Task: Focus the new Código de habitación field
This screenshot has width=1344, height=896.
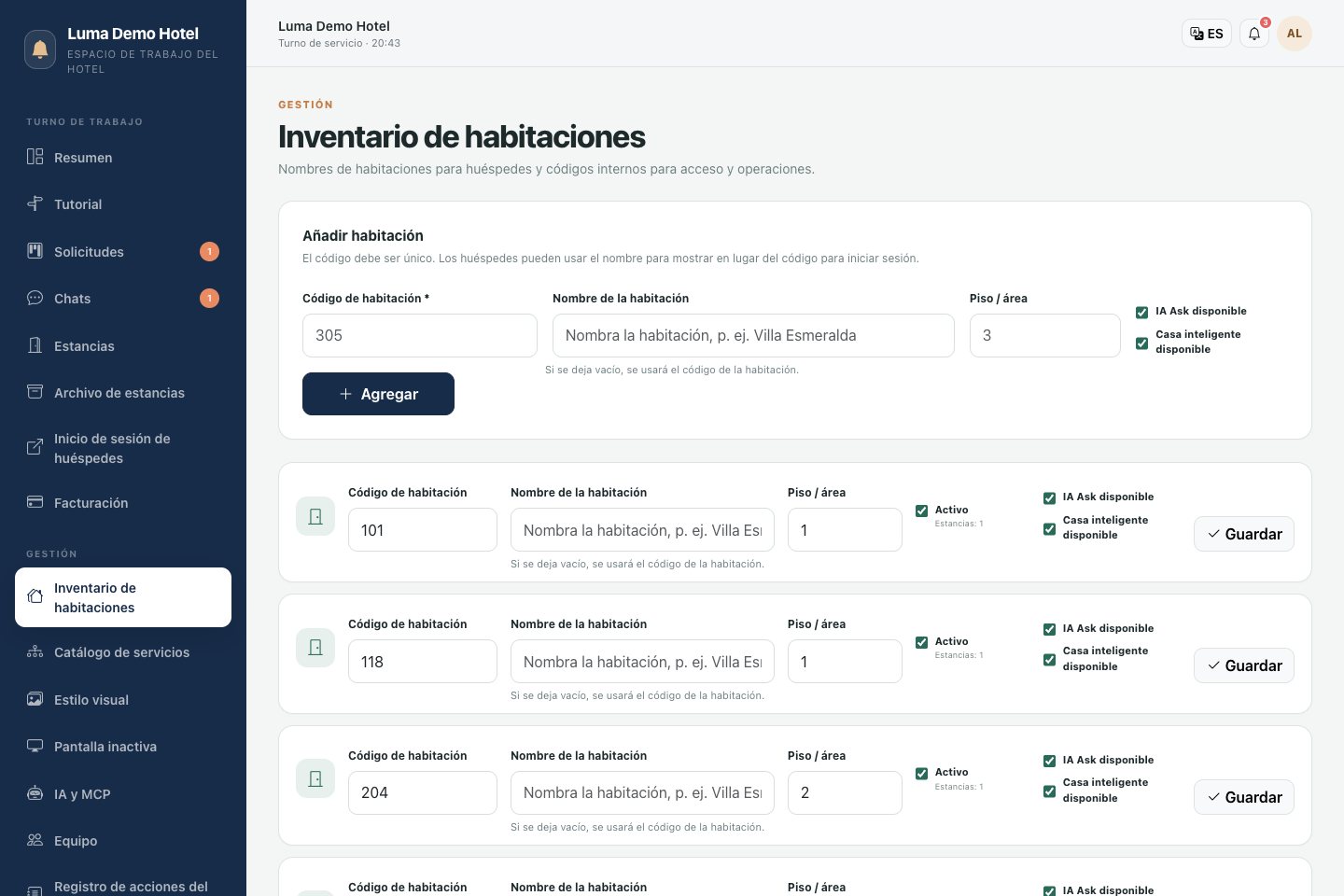Action: click(420, 335)
